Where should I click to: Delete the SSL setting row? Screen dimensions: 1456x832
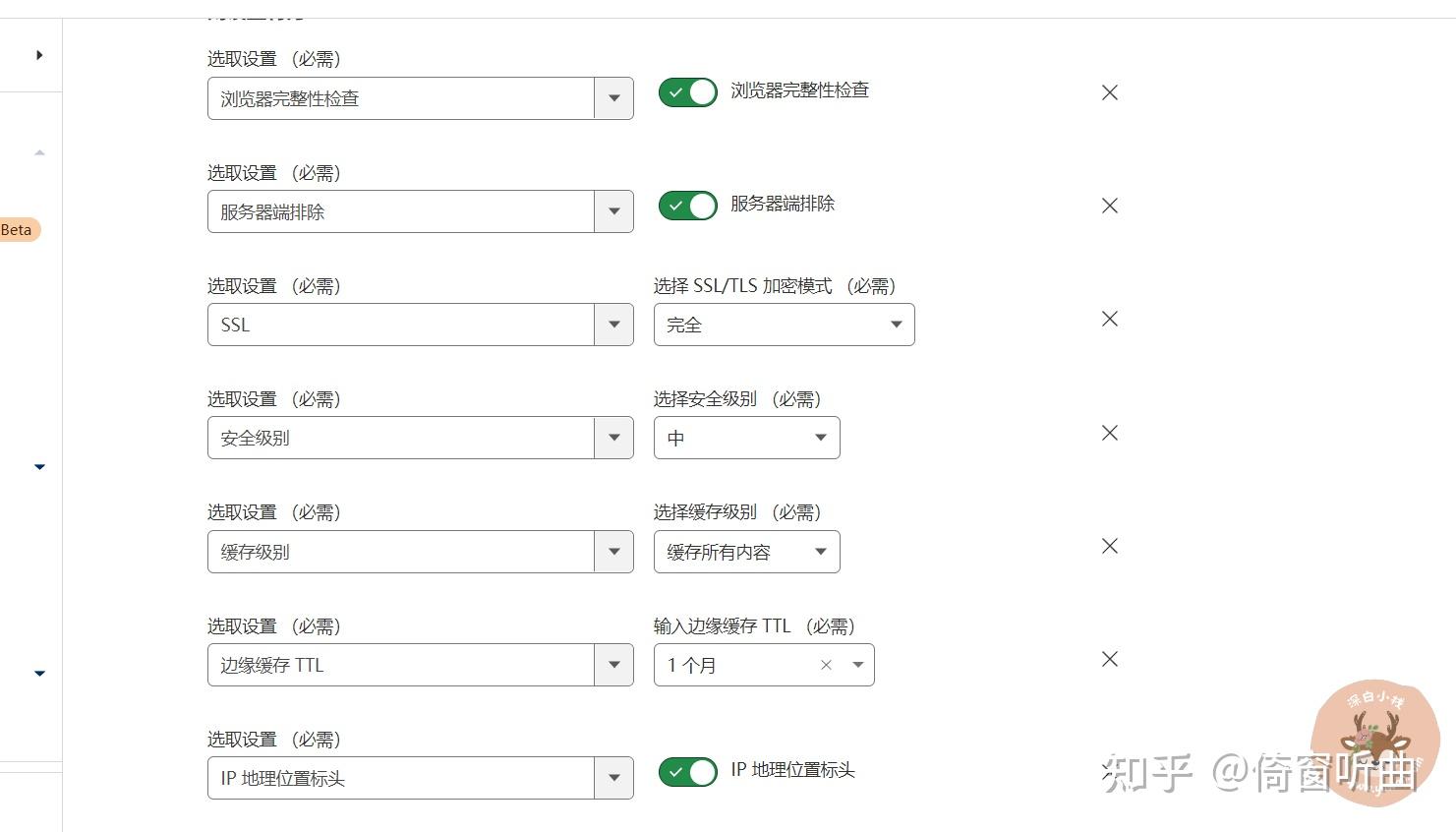click(1110, 319)
